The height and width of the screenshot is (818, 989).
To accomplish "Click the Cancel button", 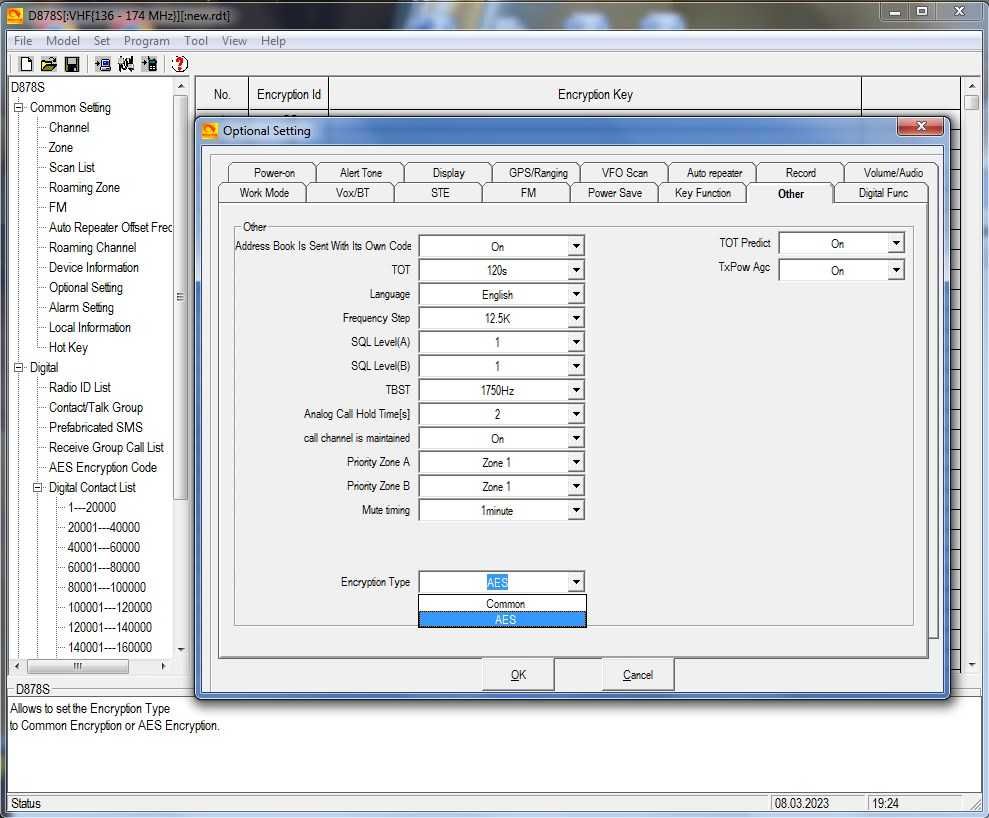I will (x=638, y=674).
